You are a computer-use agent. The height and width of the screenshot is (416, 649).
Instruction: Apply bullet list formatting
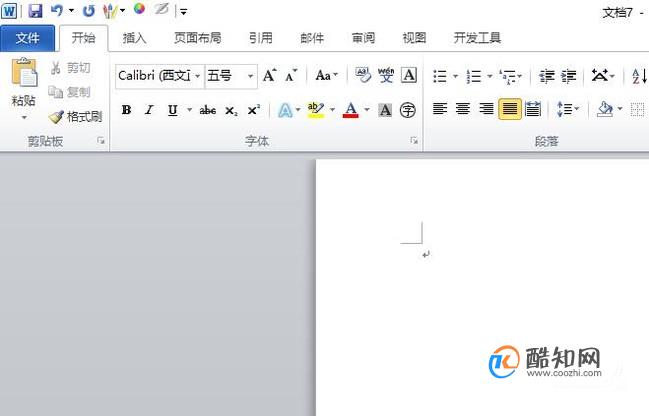440,76
